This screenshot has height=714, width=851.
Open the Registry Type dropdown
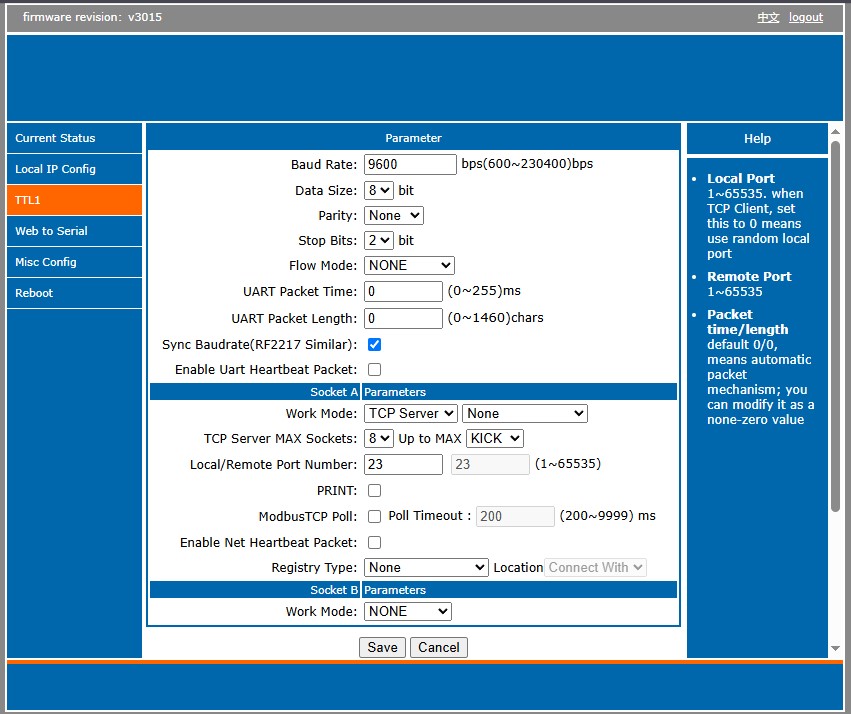click(426, 568)
